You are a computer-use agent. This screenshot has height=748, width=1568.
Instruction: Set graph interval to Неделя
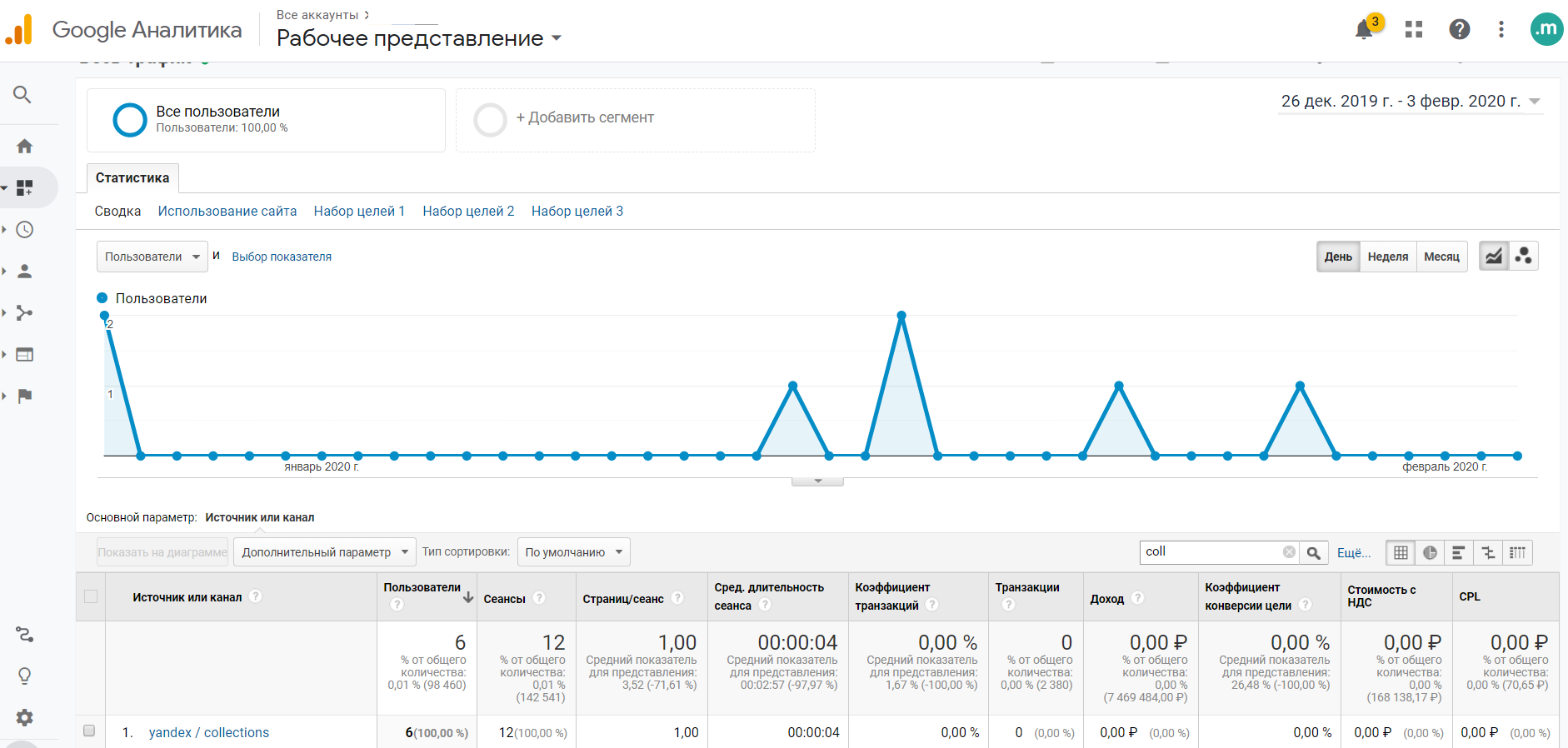[1388, 257]
